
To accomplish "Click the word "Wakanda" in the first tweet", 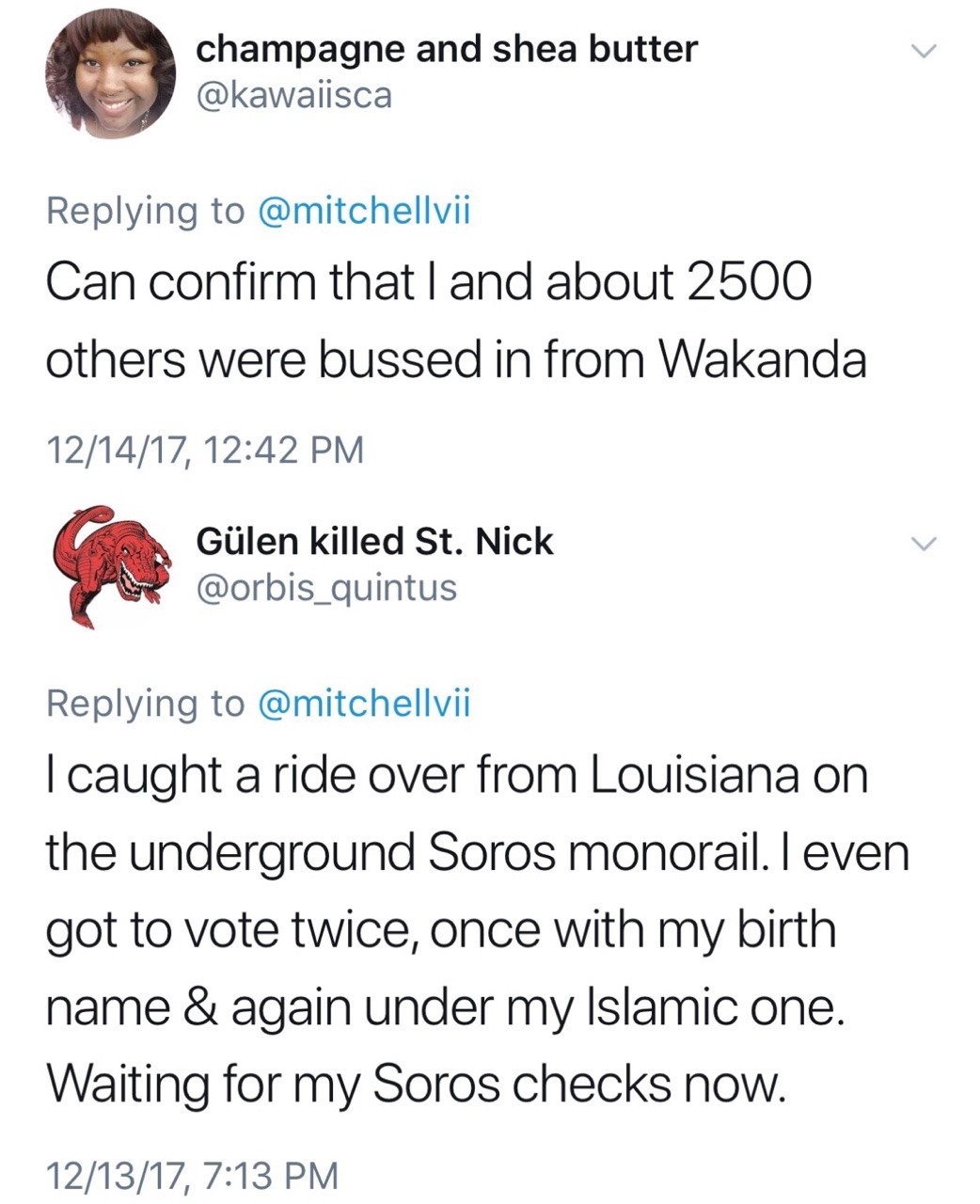I will click(x=762, y=358).
